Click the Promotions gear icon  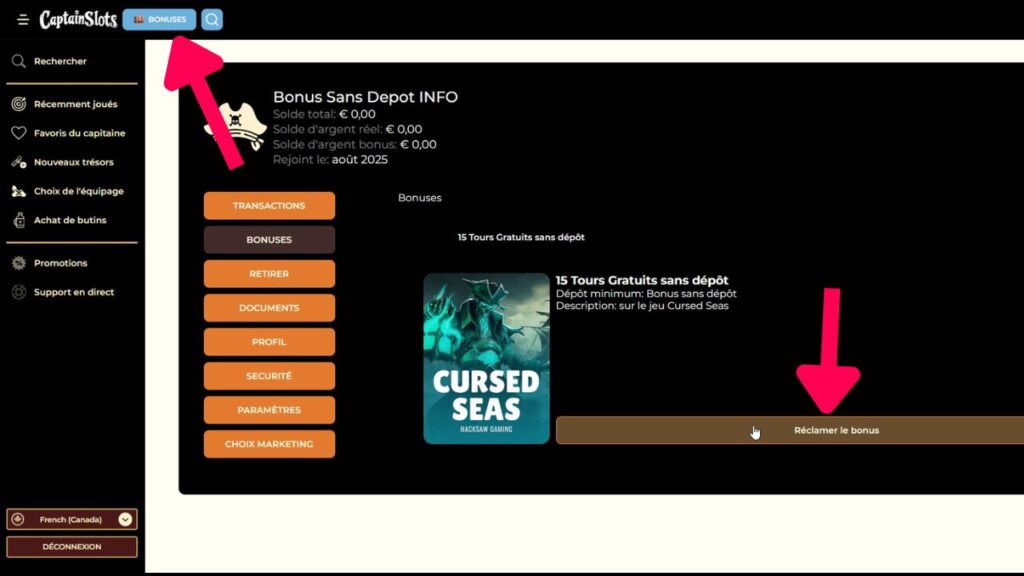19,263
